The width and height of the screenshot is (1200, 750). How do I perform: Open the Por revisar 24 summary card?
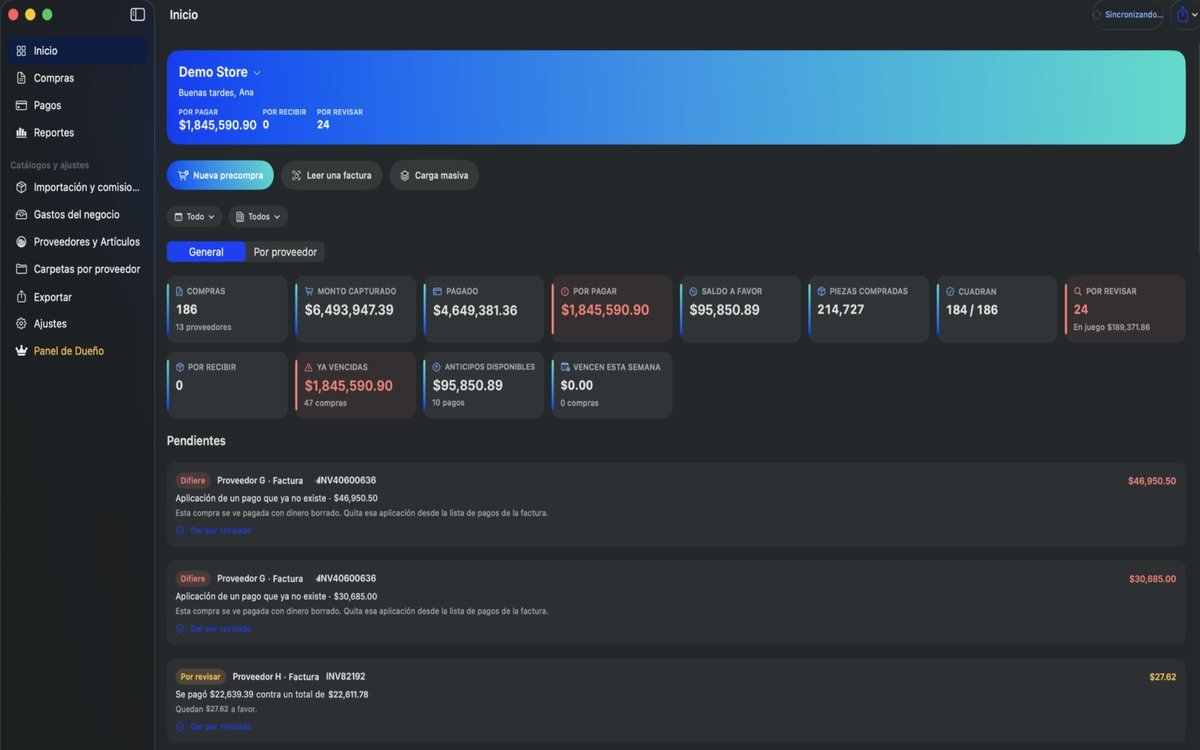(1125, 310)
